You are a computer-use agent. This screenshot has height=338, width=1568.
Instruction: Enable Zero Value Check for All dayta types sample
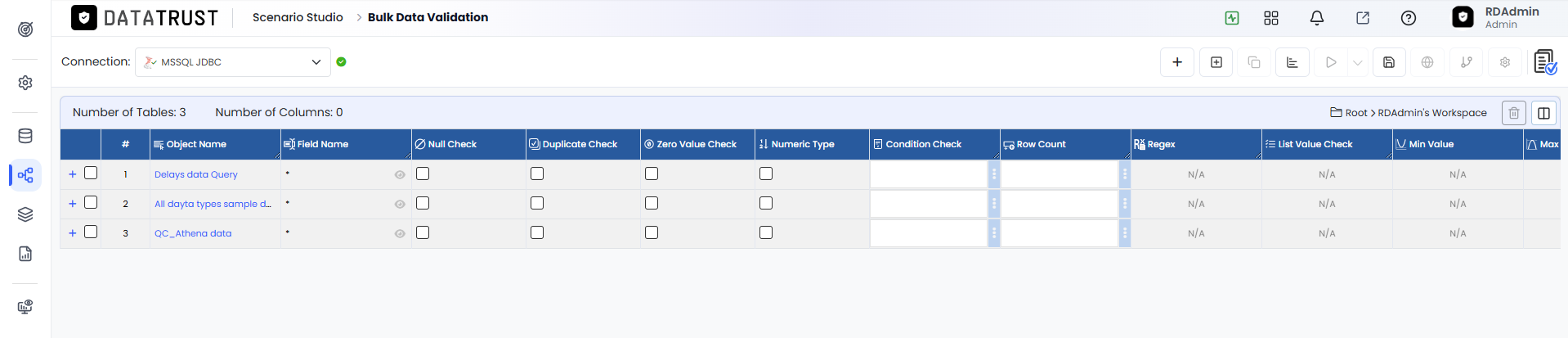coord(652,203)
